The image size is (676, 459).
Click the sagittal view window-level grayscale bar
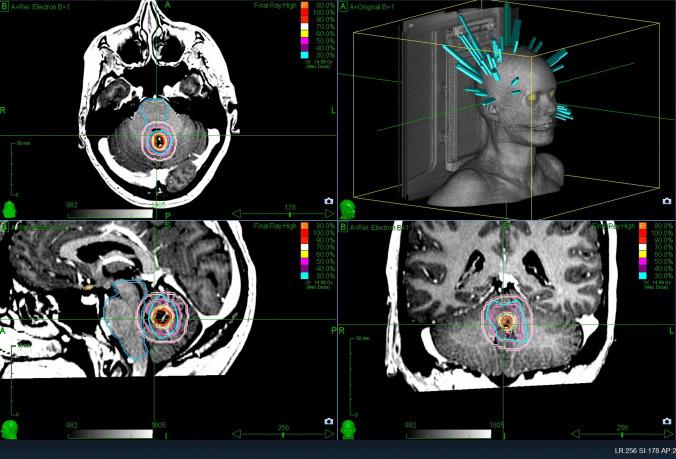(110, 434)
